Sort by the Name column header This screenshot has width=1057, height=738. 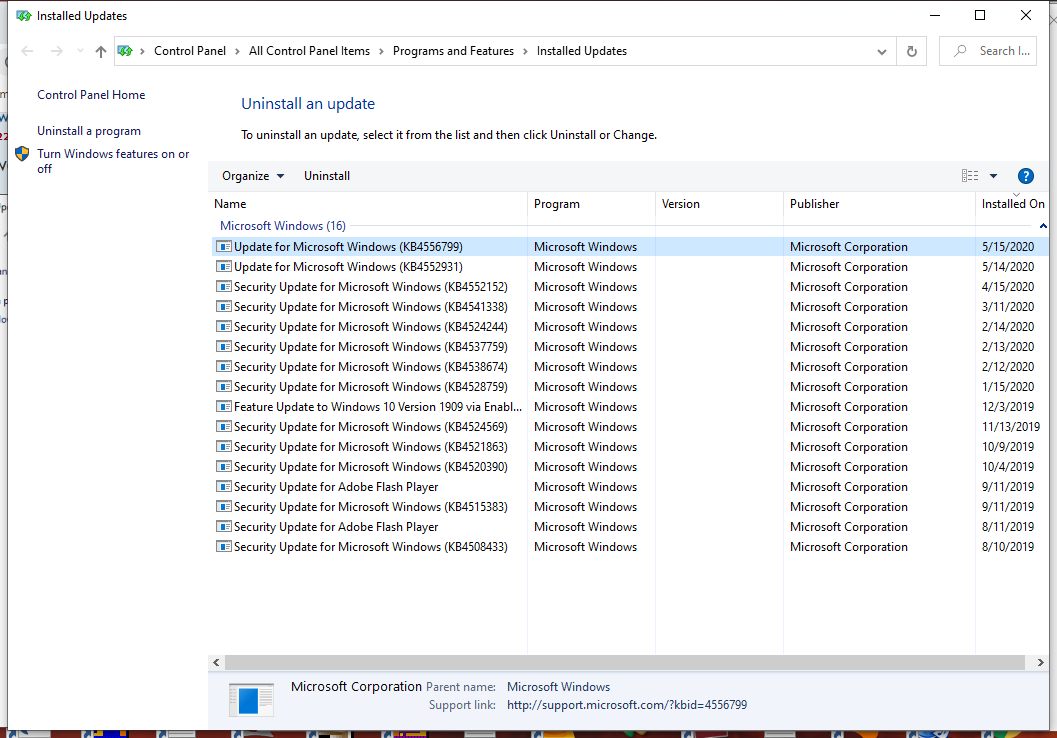368,204
